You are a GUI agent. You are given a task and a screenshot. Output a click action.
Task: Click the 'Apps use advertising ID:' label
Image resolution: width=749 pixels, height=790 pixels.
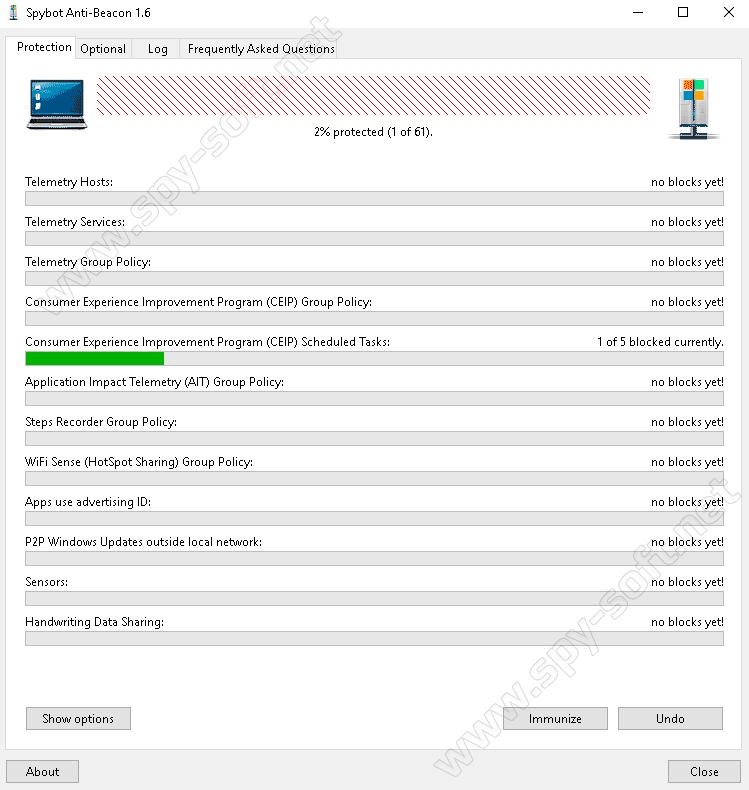pos(88,502)
